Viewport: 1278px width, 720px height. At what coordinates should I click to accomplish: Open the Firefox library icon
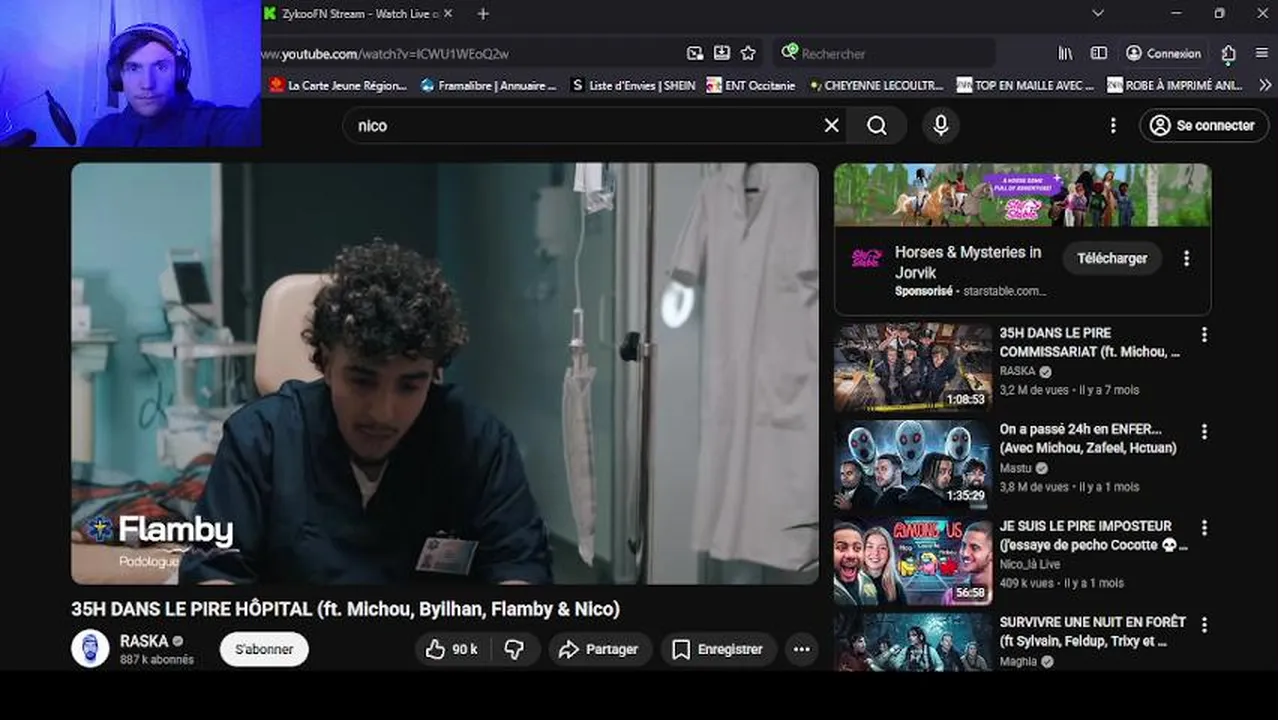1066,53
